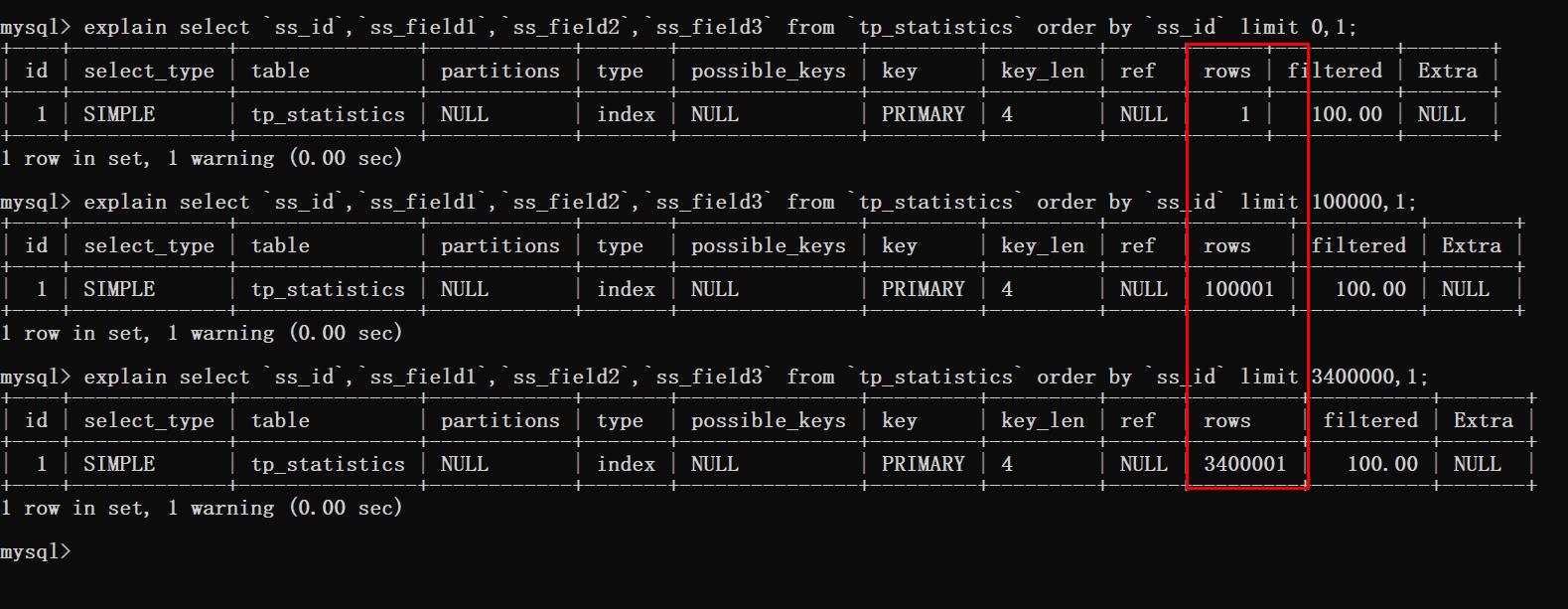Click the tp_statistics table cell in the second result
The image size is (1568, 609).
pos(328,289)
